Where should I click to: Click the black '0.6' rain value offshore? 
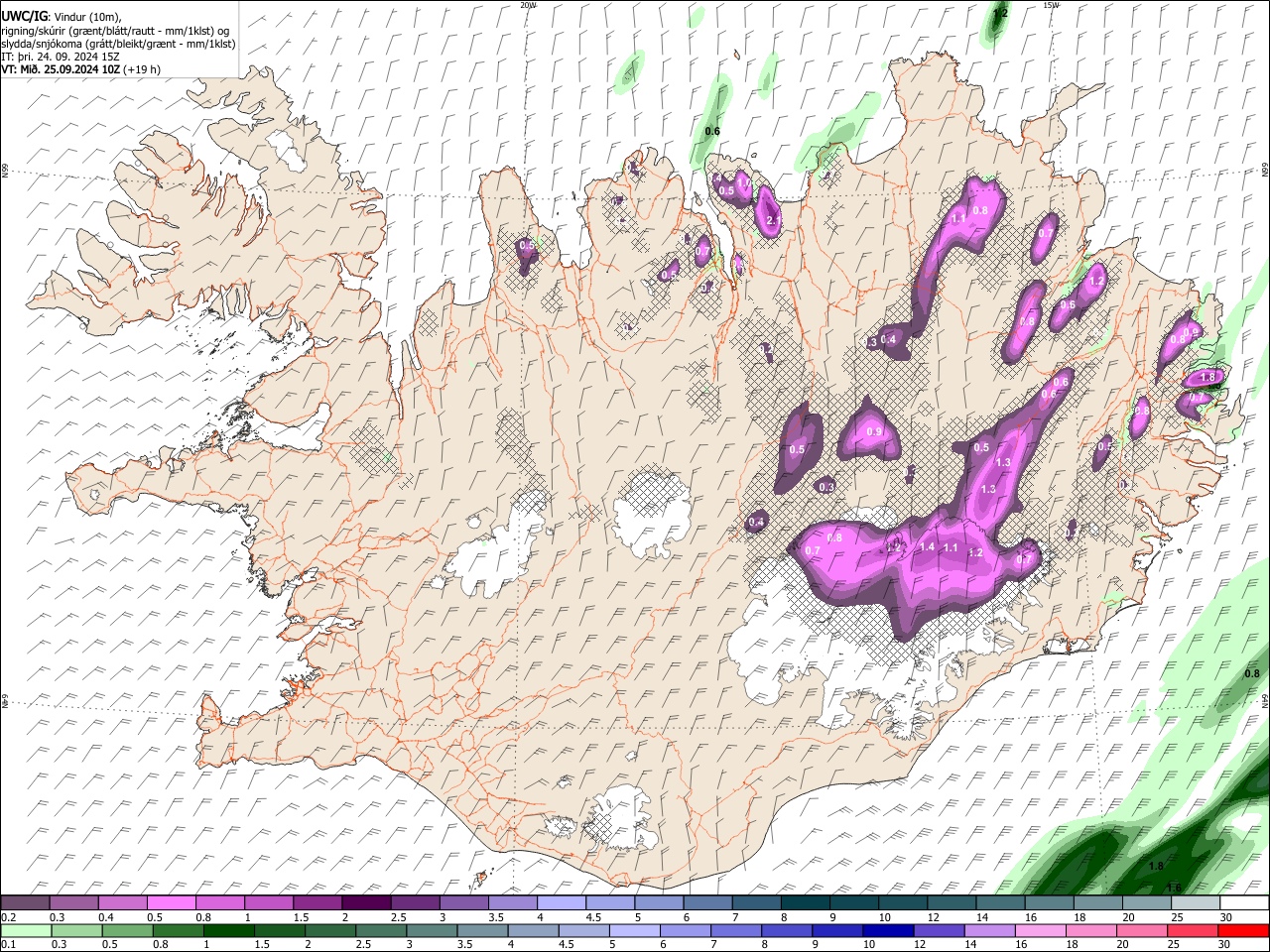(x=712, y=131)
